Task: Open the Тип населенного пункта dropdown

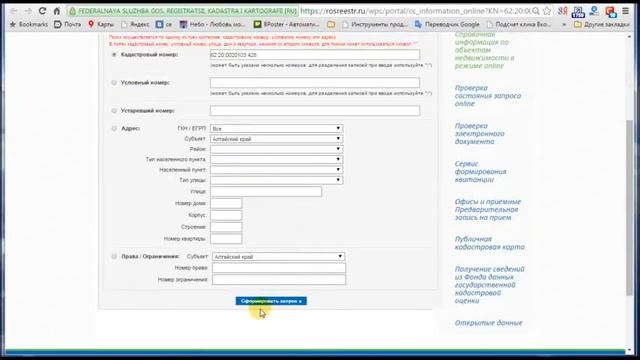Action: point(276,159)
